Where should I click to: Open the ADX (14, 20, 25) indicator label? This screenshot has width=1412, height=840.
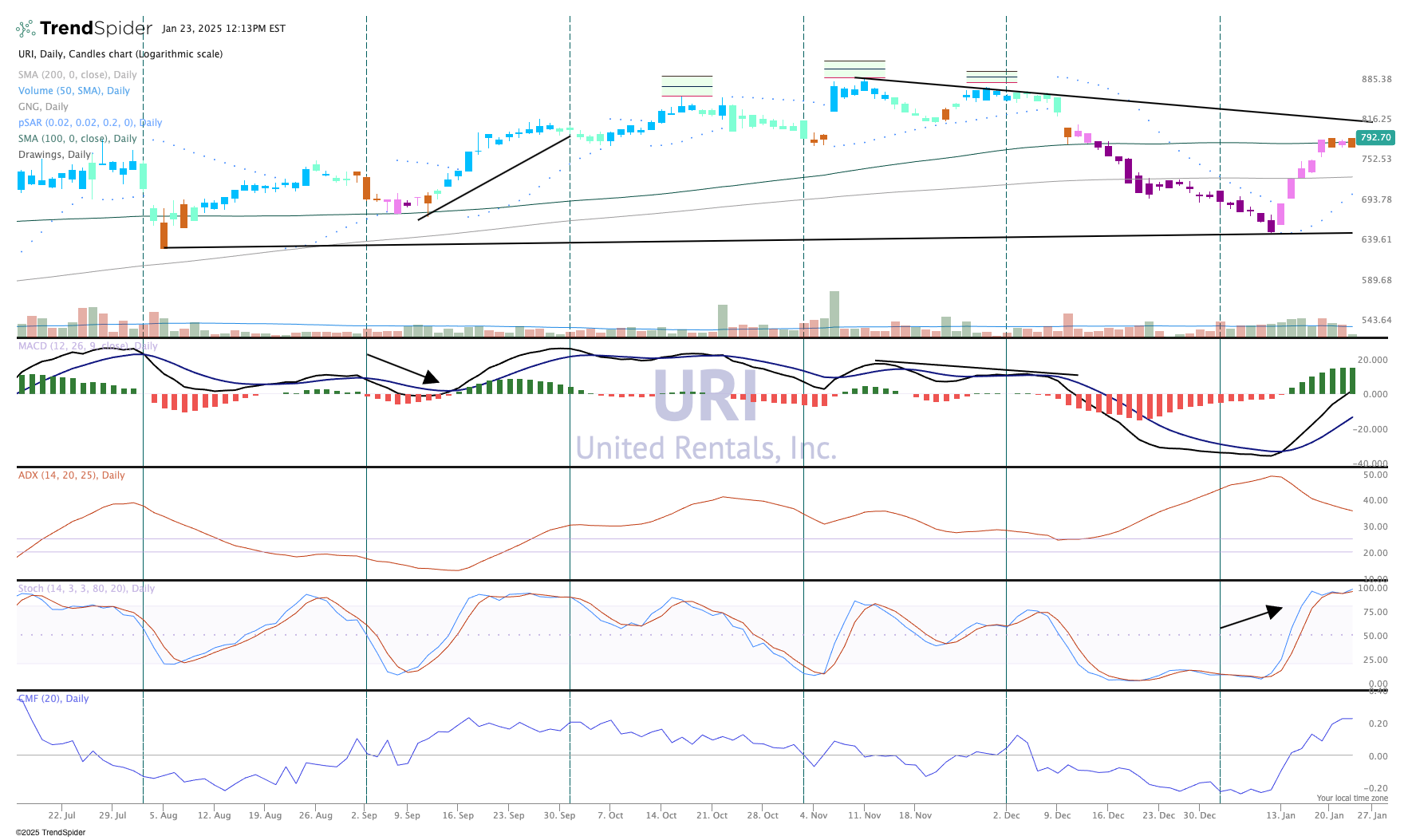point(71,475)
